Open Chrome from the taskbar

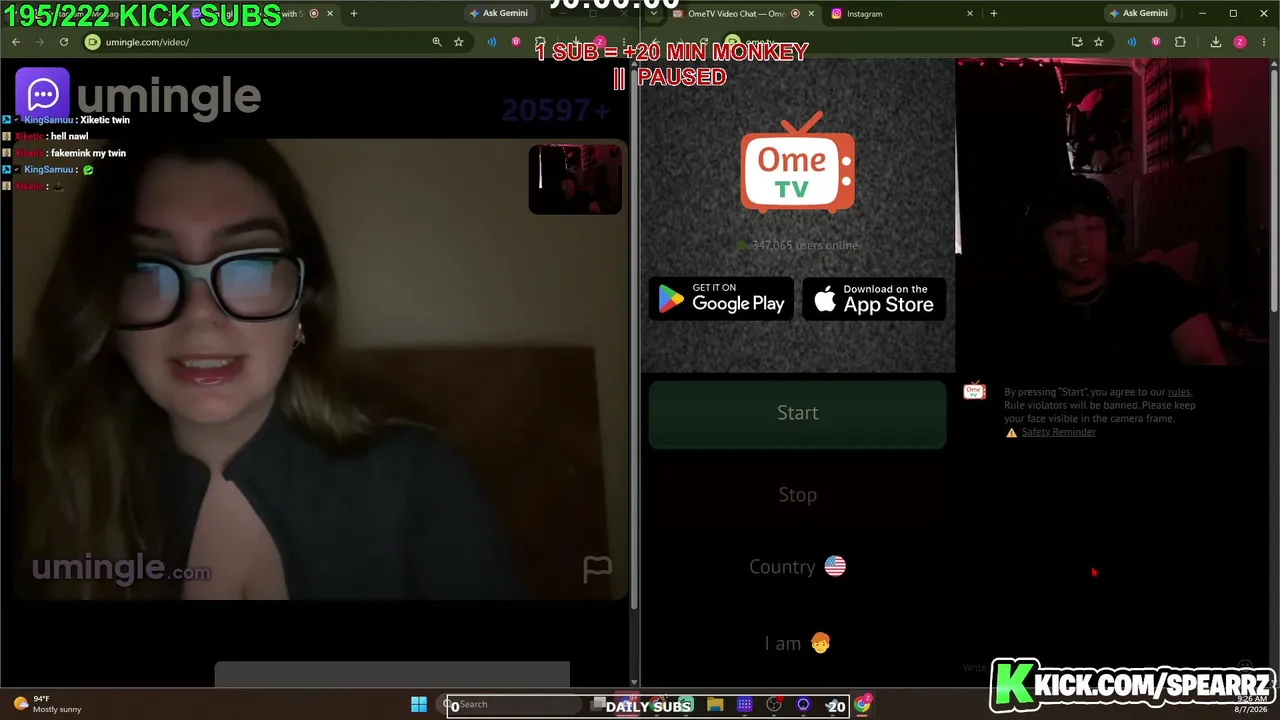coord(862,705)
